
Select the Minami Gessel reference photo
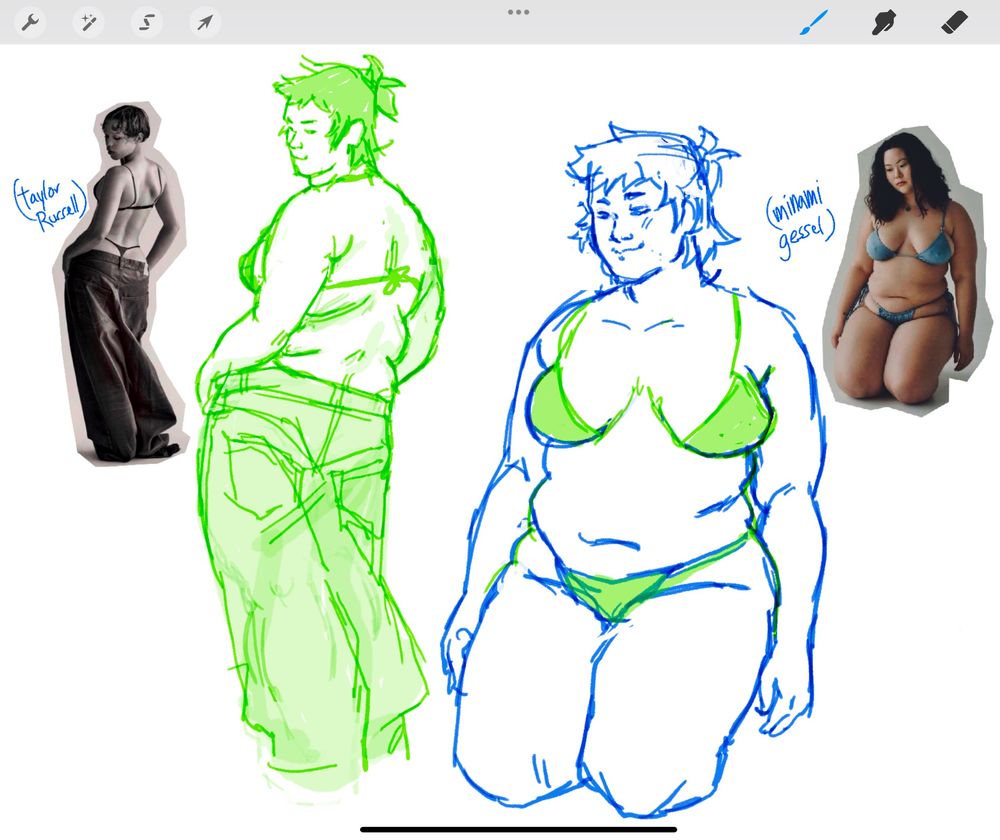[x=900, y=270]
